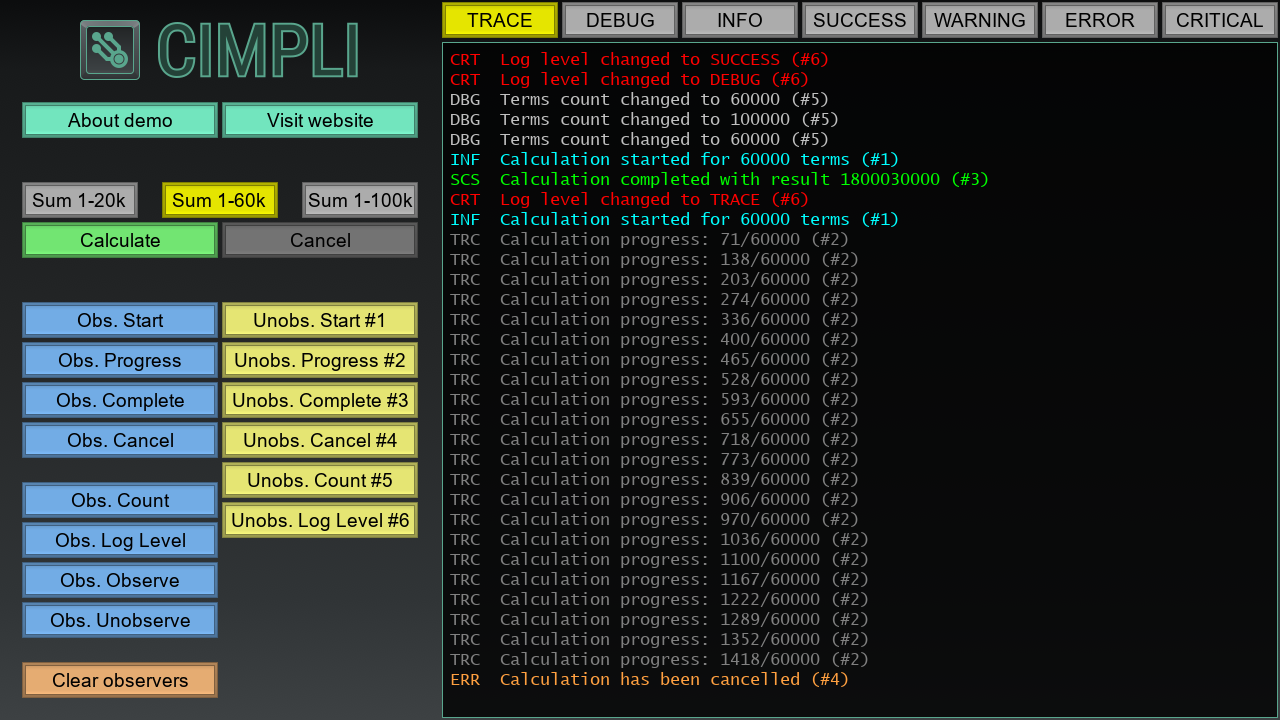Select progress line '400/60000'
The image size is (1280, 720).
tap(655, 340)
